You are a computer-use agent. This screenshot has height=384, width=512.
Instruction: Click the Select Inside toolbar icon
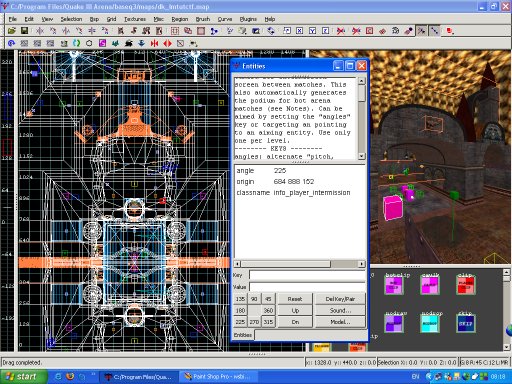[159, 31]
